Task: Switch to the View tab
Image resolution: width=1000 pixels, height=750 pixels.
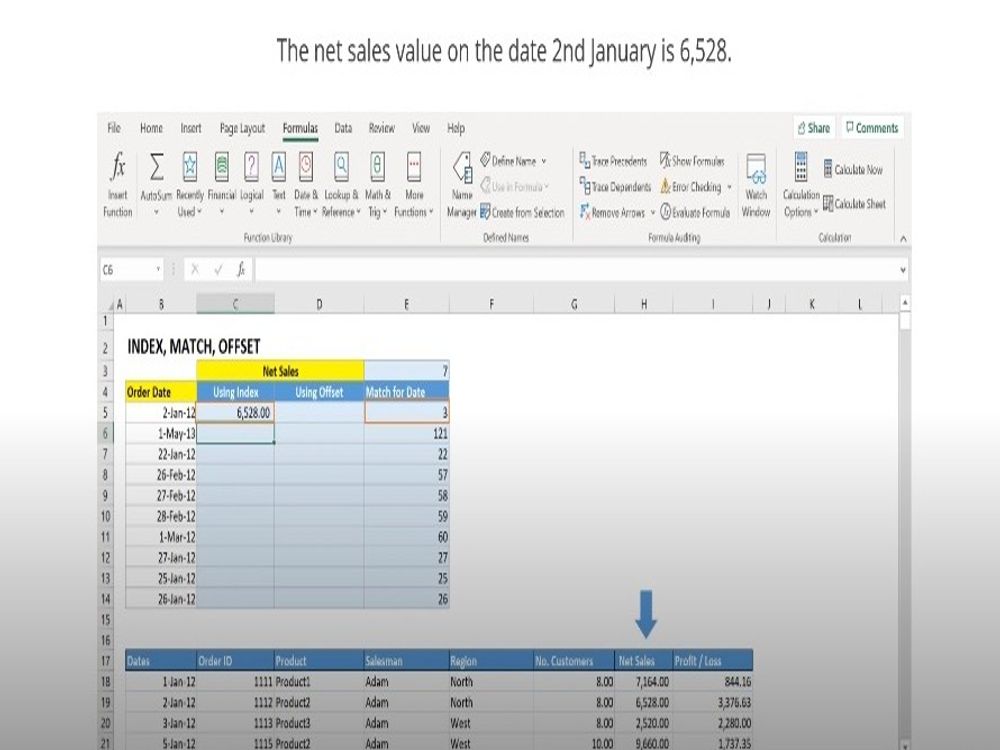Action: pyautogui.click(x=421, y=128)
